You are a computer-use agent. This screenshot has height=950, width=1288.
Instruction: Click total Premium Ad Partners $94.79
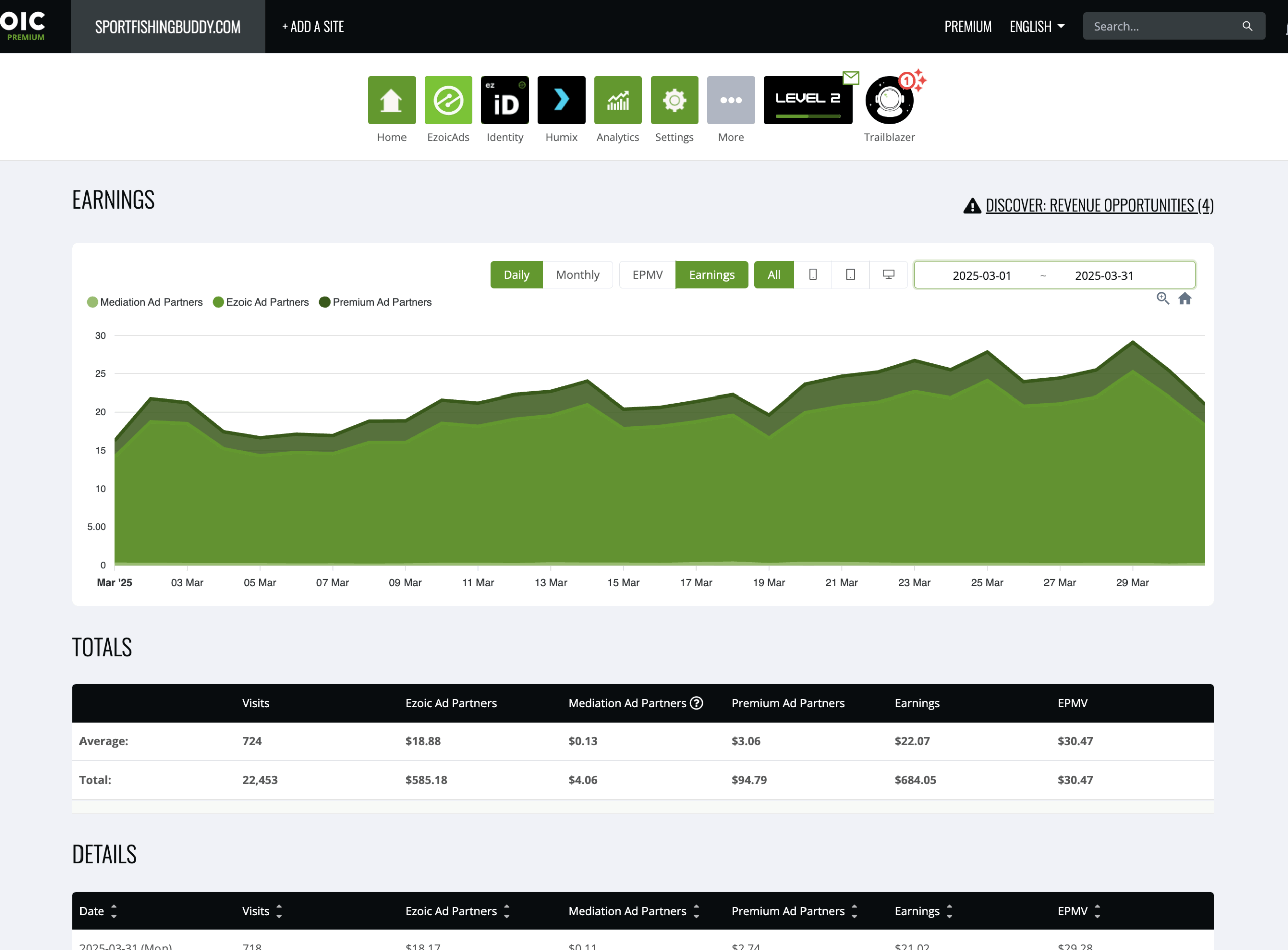coord(749,780)
